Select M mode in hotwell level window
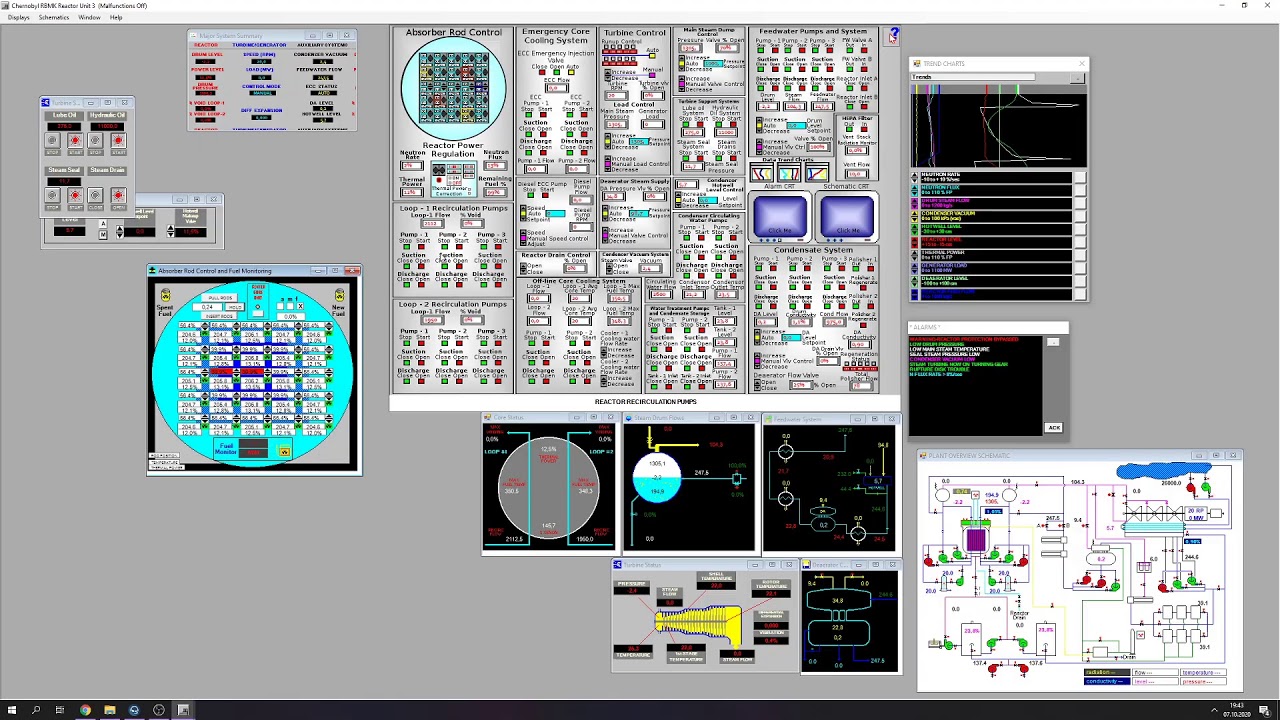This screenshot has height=720, width=1280. click(x=102, y=235)
